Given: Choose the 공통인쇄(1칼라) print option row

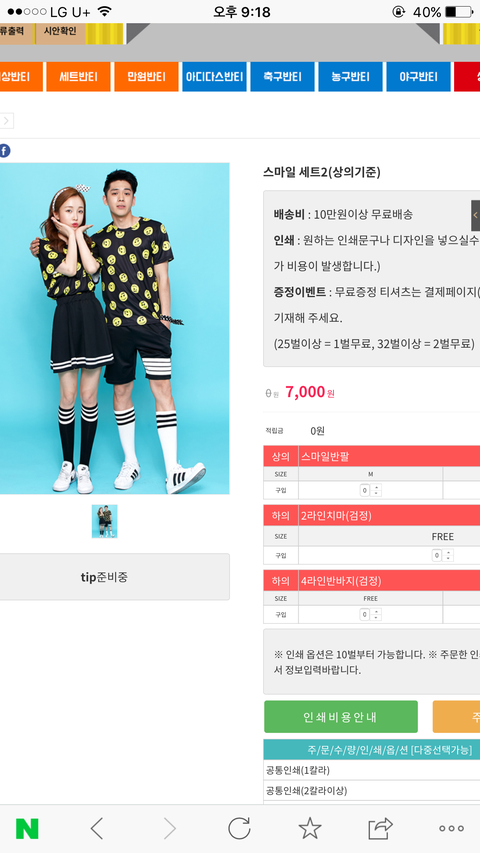Looking at the screenshot, I should tap(372, 770).
